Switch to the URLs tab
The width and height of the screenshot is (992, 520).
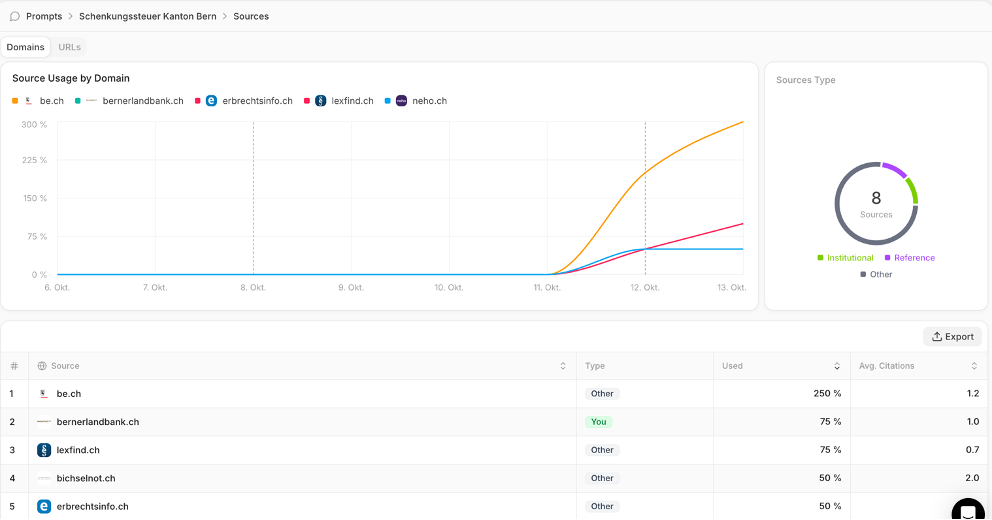70,47
